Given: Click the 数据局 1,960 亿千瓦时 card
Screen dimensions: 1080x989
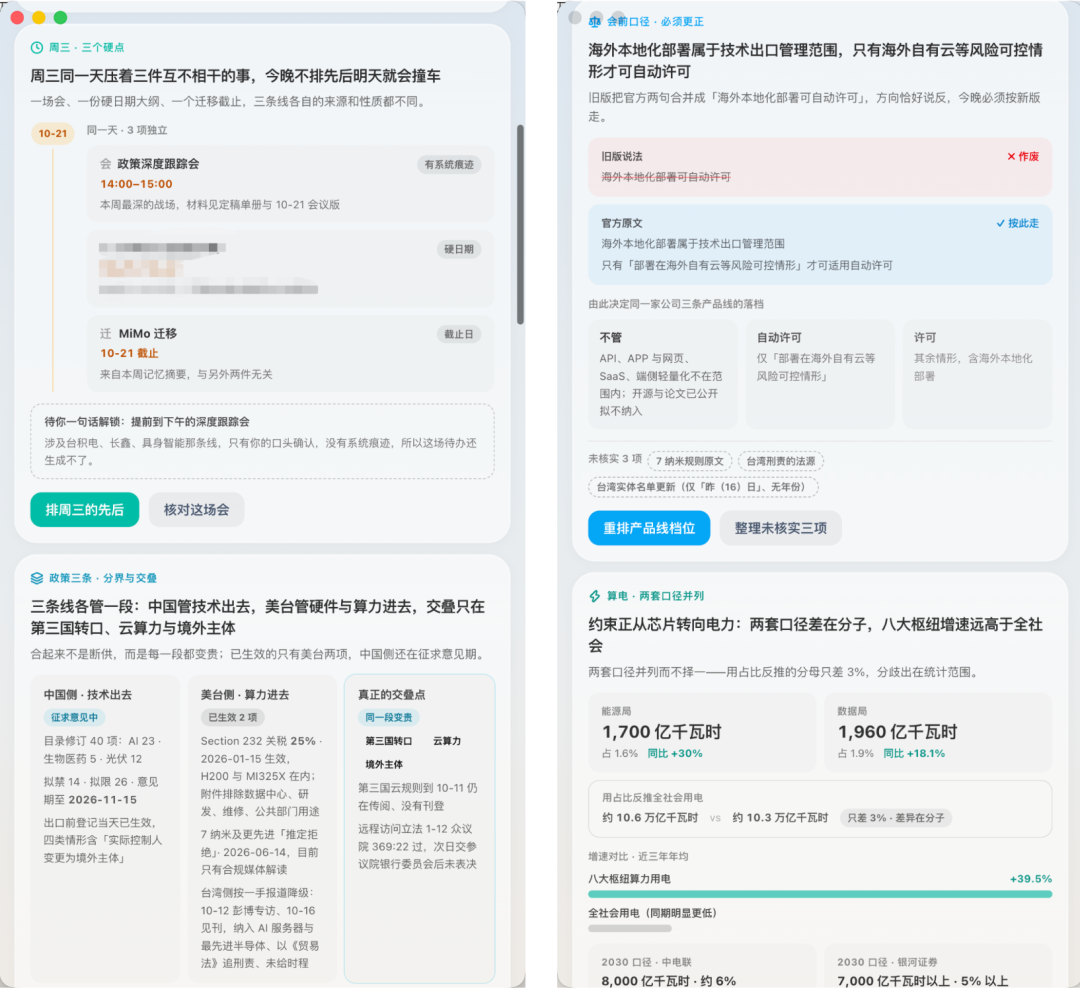Looking at the screenshot, I should tap(938, 732).
